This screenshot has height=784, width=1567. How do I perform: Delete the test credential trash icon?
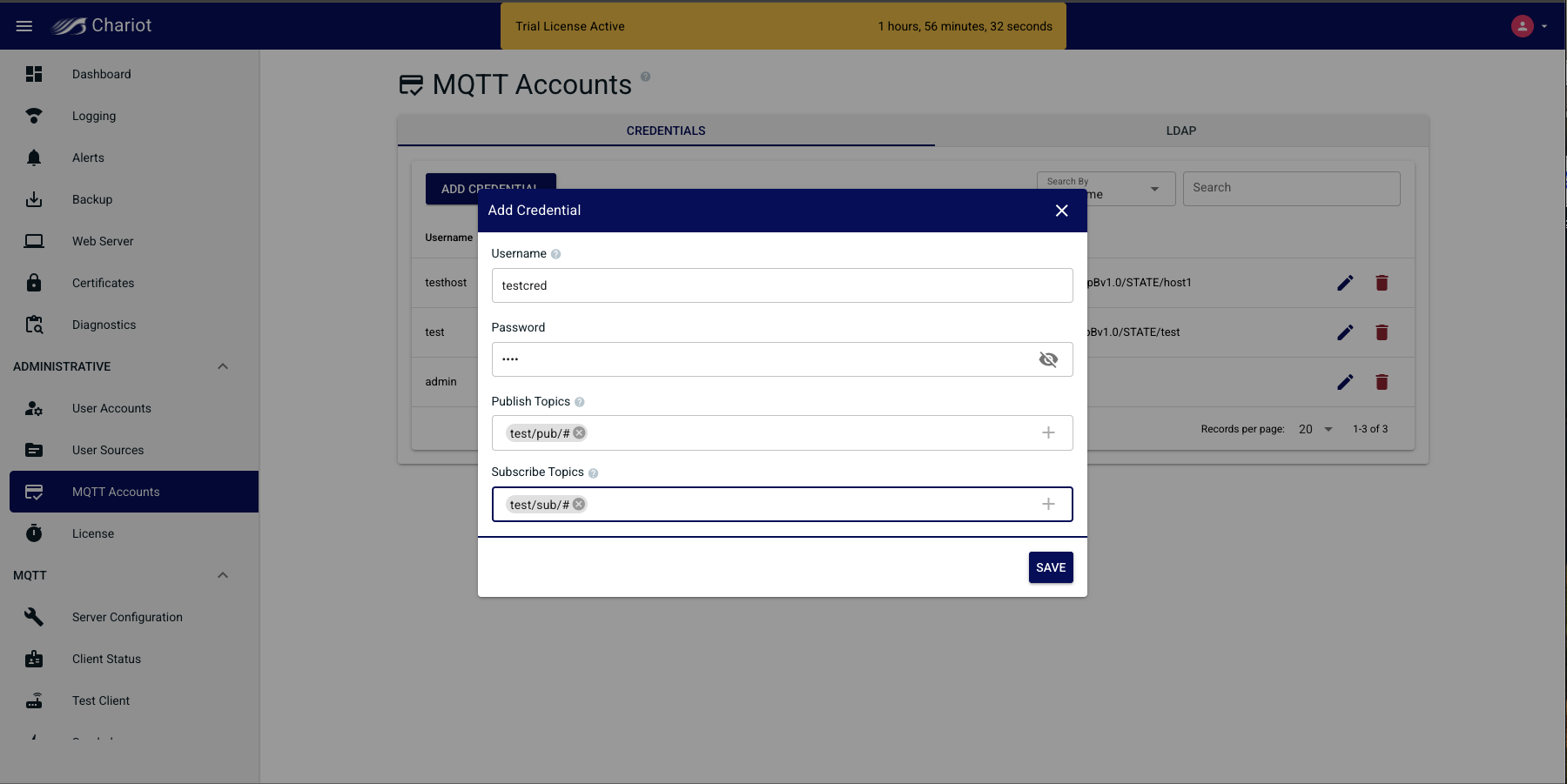click(x=1382, y=332)
